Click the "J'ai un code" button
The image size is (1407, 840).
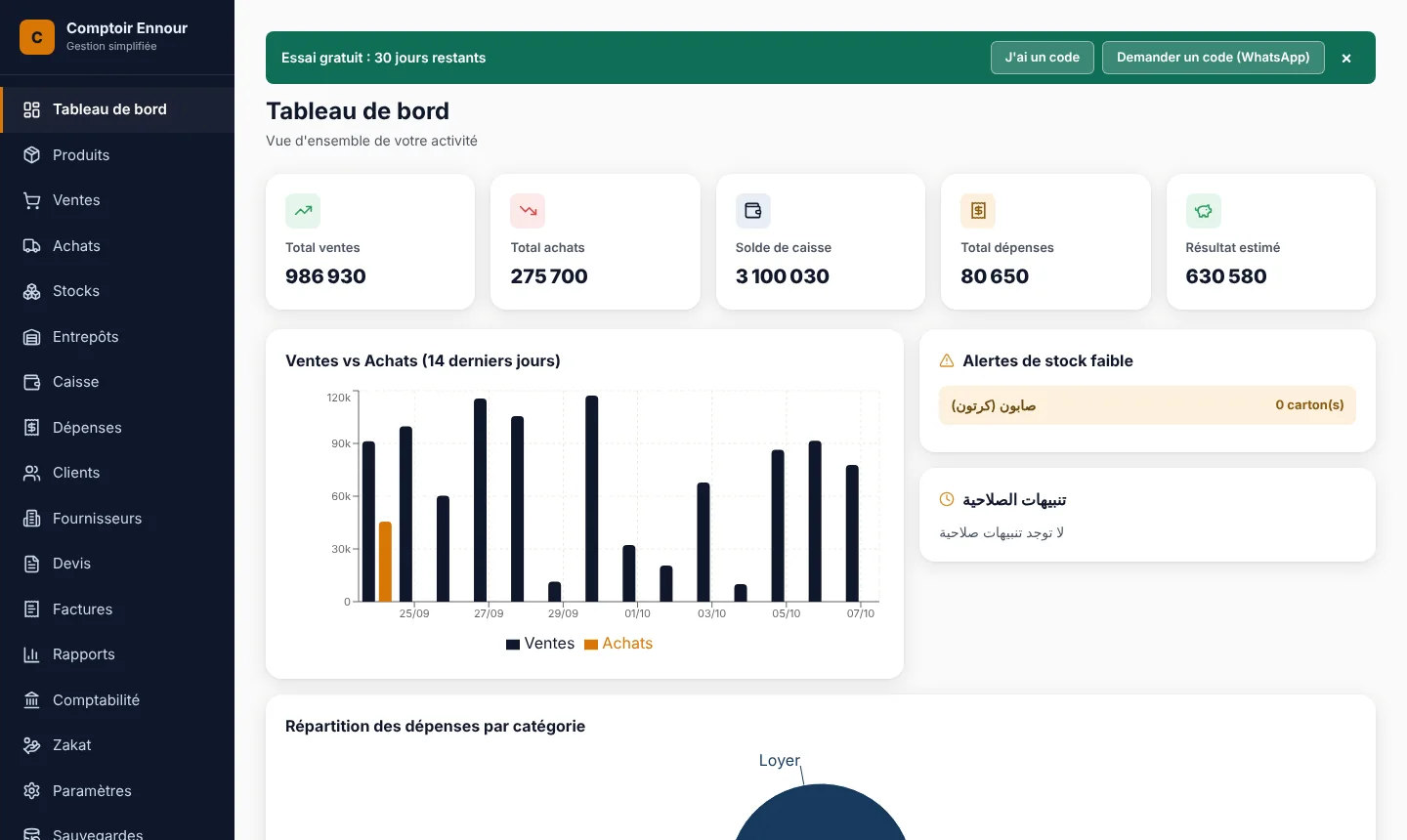pyautogui.click(x=1043, y=58)
